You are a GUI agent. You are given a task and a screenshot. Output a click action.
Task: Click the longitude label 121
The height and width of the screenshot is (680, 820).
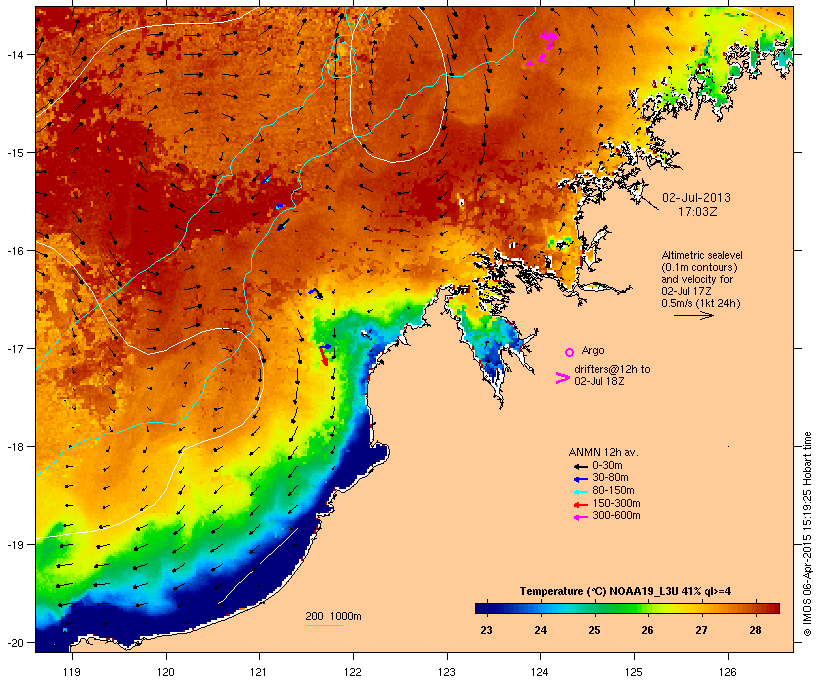pos(259,672)
